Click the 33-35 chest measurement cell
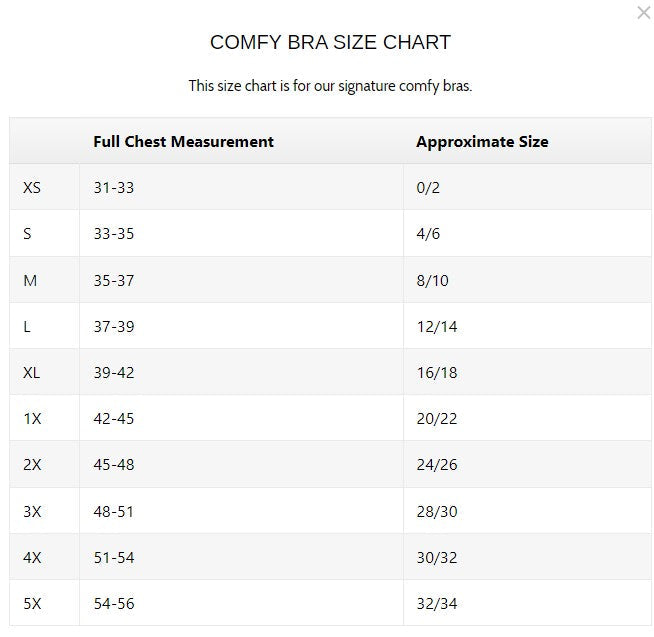Image resolution: width=654 pixels, height=637 pixels. pos(113,234)
